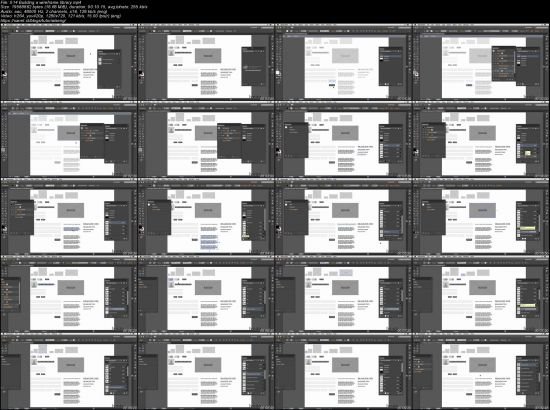Select the first thumbnail in the second row
Screen dimensions: 550x410
click(x=69, y=139)
